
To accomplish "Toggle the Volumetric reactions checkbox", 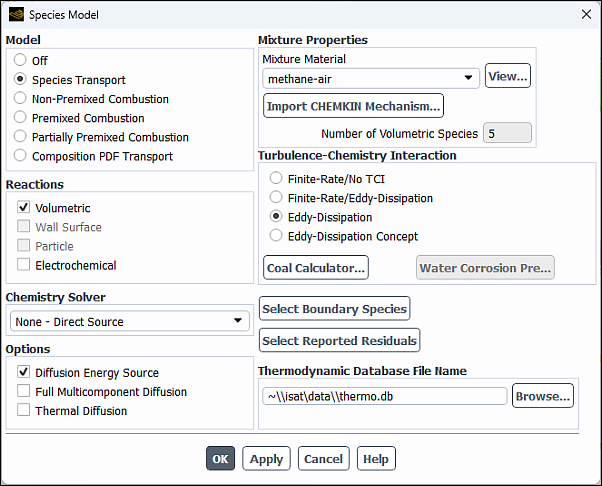I will [24, 208].
